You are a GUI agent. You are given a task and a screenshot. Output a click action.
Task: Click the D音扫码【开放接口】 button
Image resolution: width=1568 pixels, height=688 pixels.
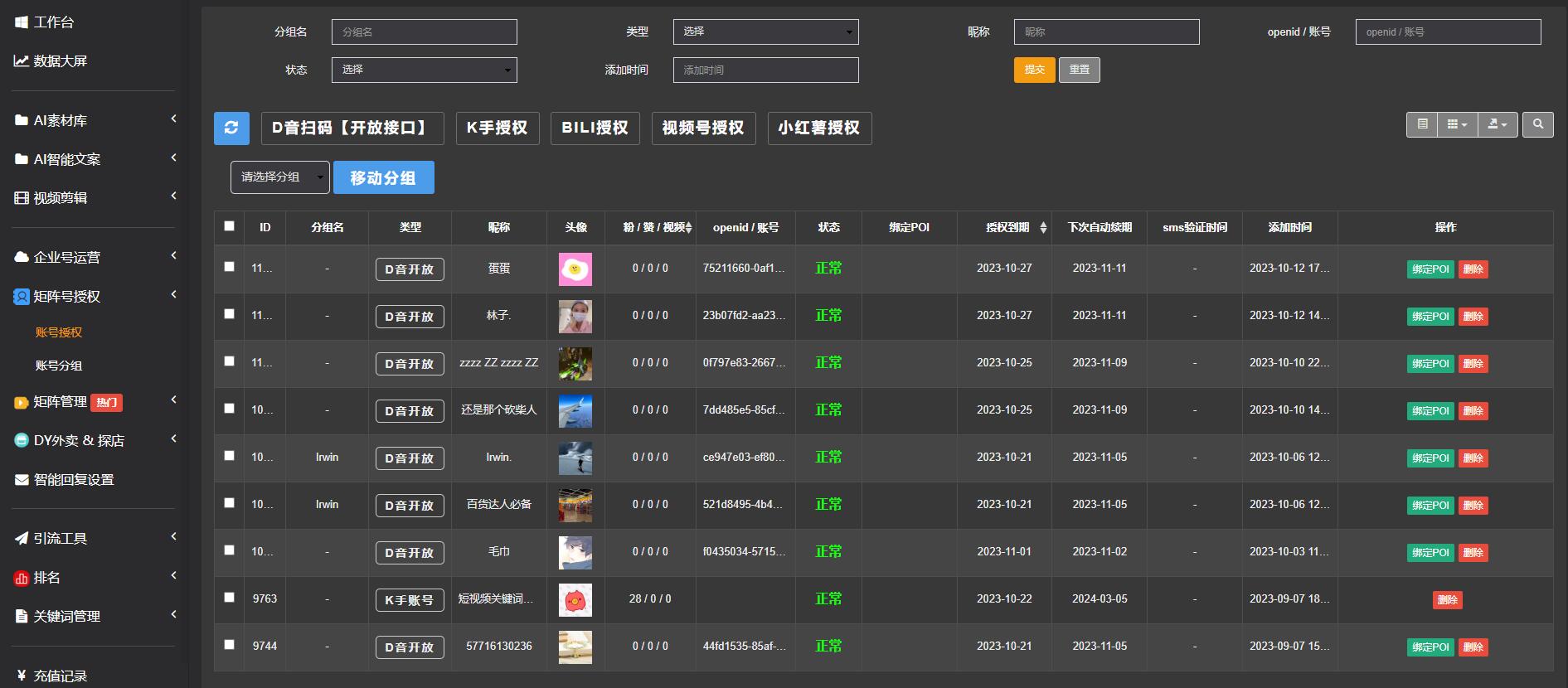pos(352,128)
